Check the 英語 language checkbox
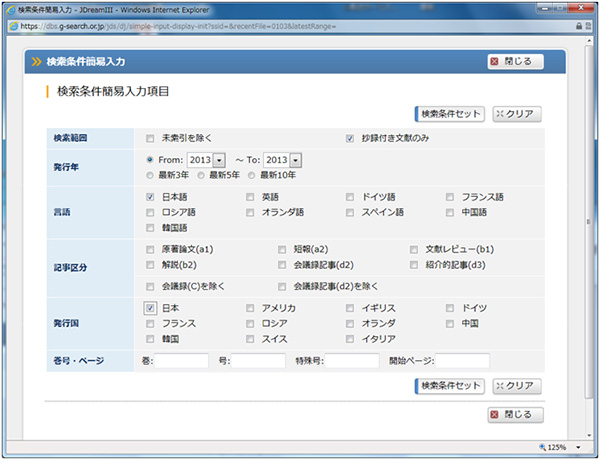 [x=250, y=198]
